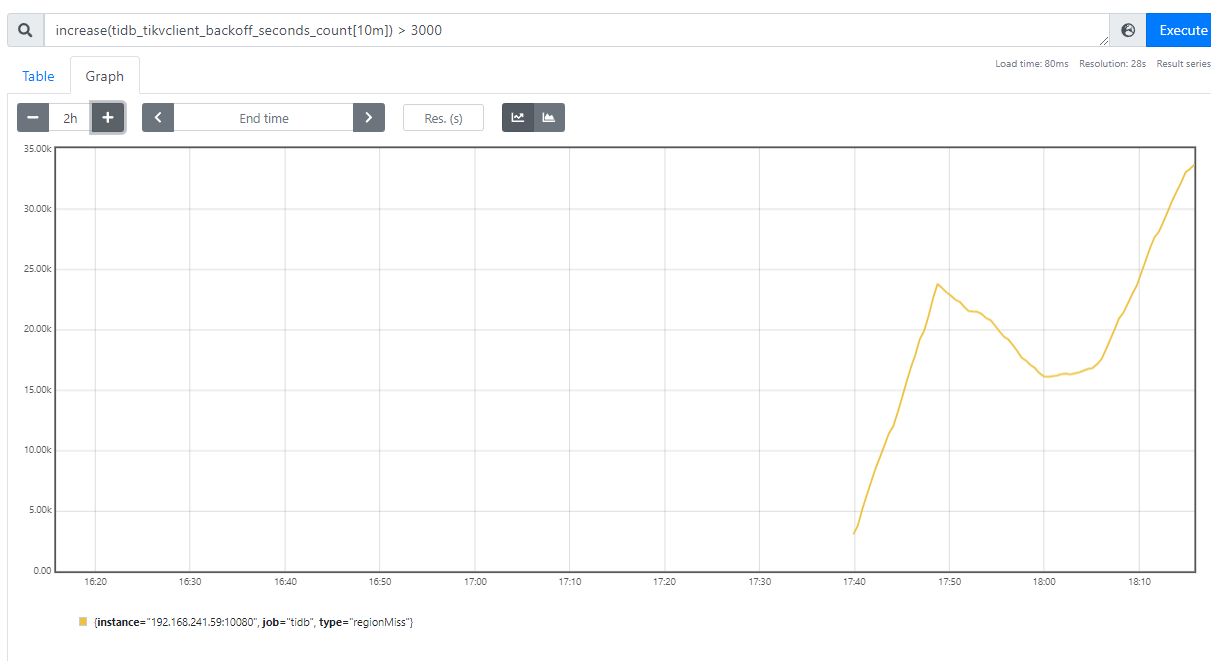Open the metrics explorer globe icon
The image size is (1211, 661).
[x=1128, y=30]
